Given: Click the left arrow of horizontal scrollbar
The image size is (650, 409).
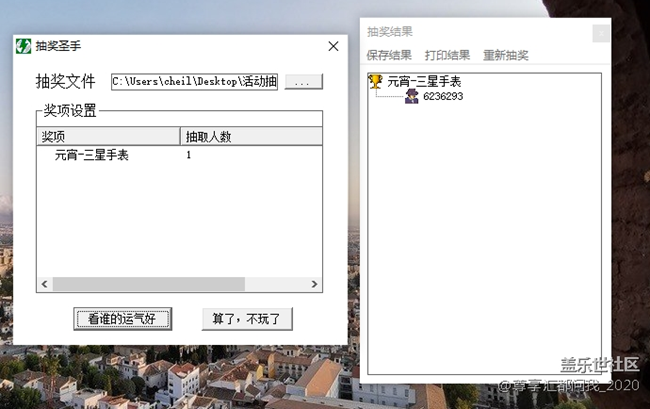Looking at the screenshot, I should pyautogui.click(x=43, y=284).
